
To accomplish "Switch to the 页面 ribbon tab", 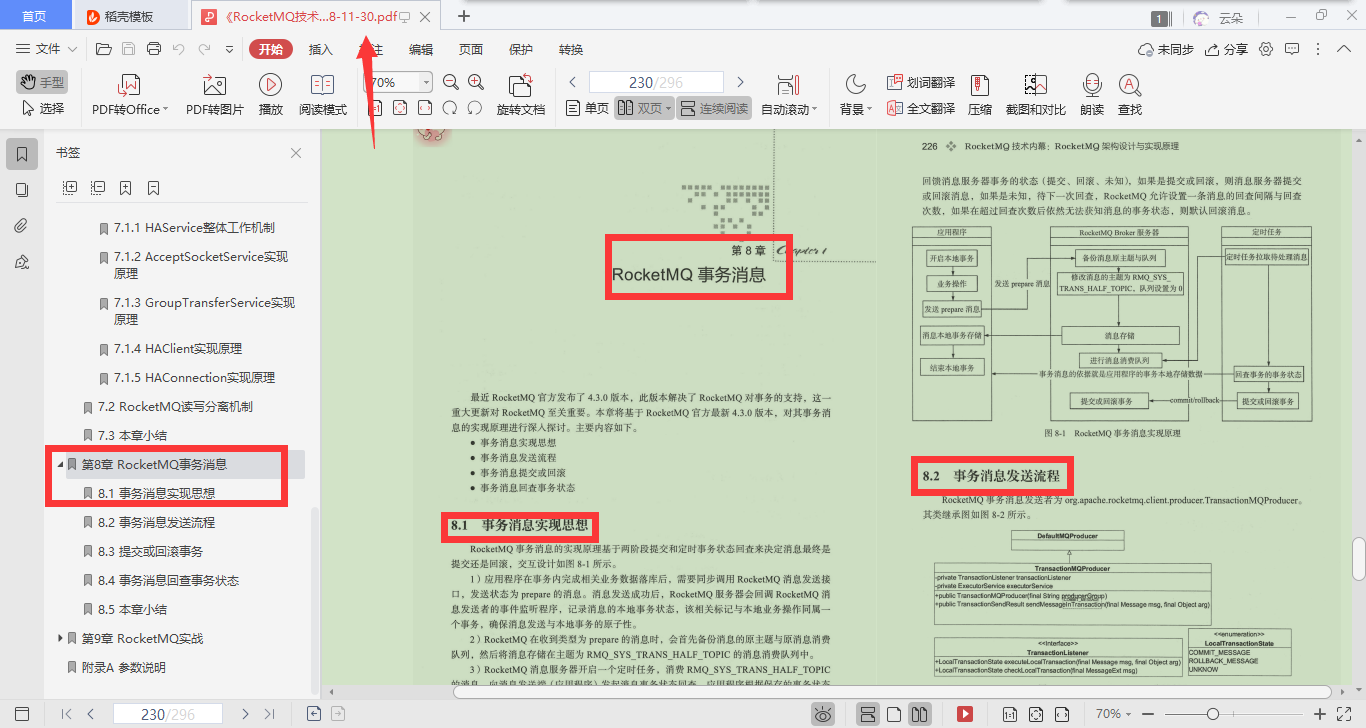I will pos(471,49).
